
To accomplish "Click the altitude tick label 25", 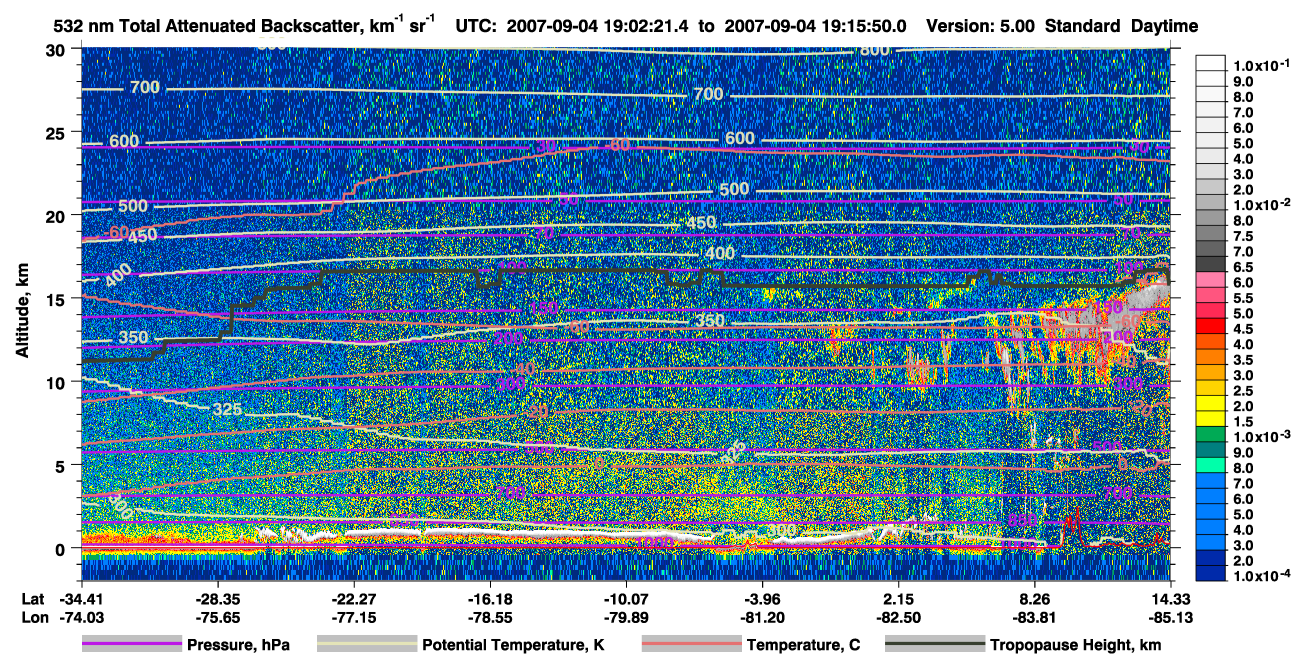I will 58,132.
